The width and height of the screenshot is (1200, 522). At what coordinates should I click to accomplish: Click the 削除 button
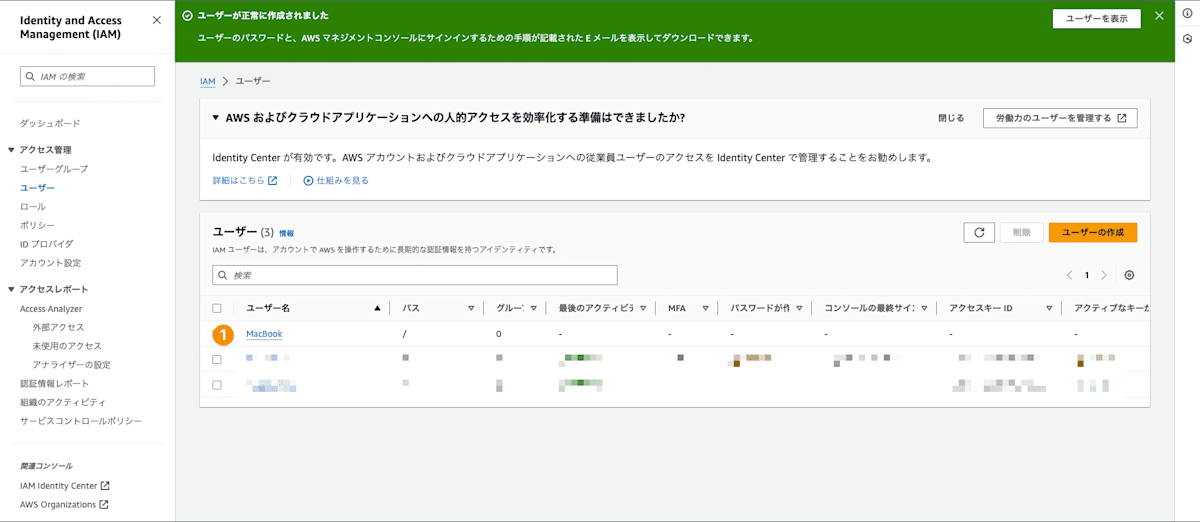click(1022, 232)
